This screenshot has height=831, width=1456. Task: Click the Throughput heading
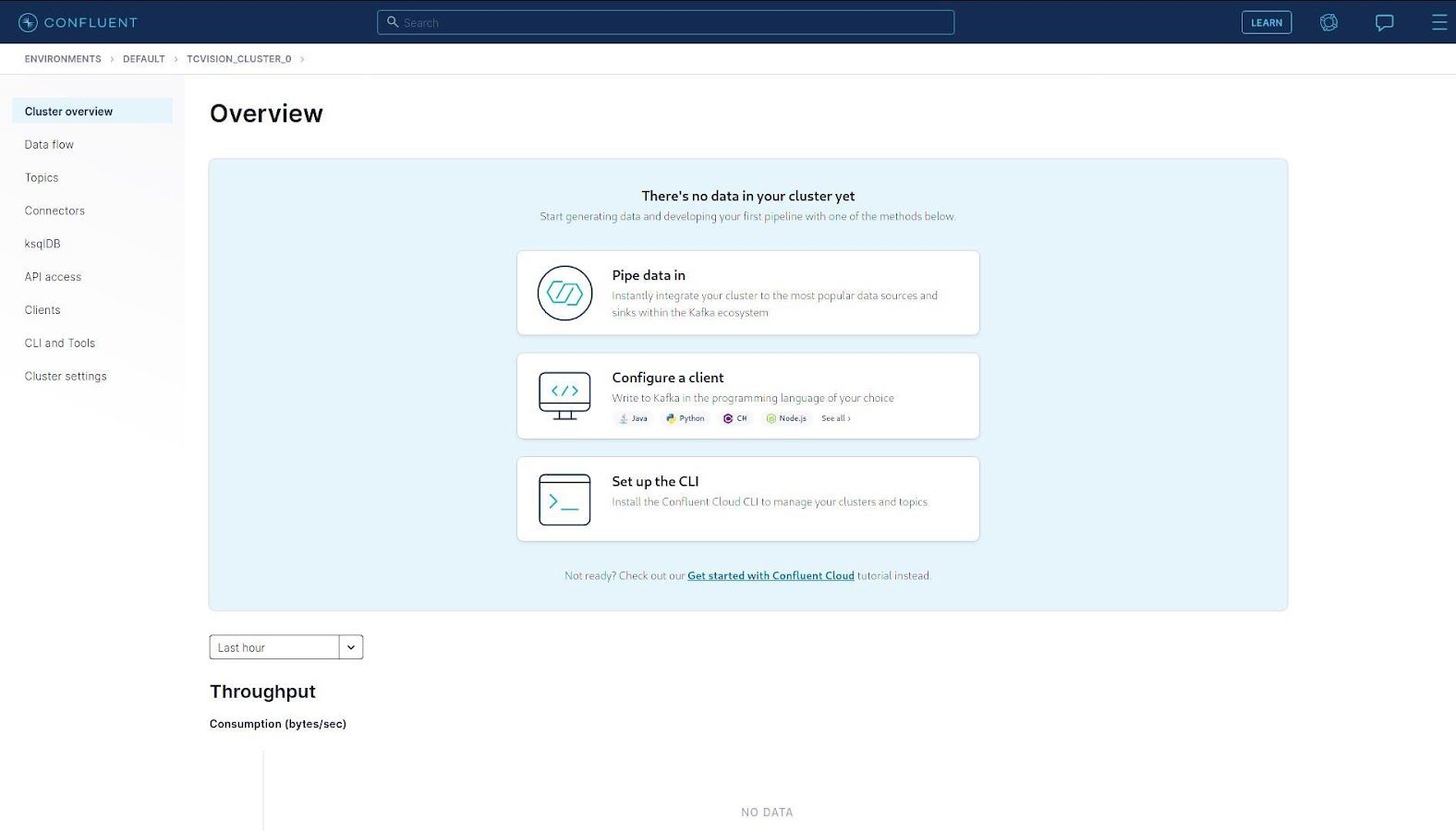click(x=262, y=692)
